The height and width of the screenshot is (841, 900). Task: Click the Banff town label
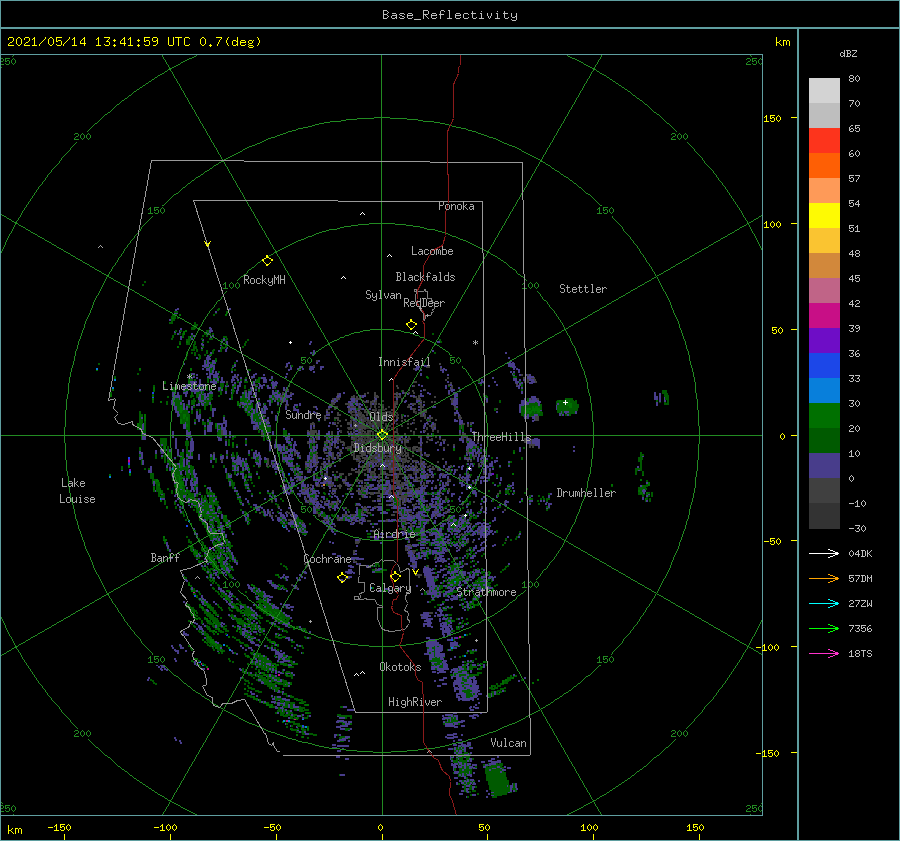[x=165, y=557]
